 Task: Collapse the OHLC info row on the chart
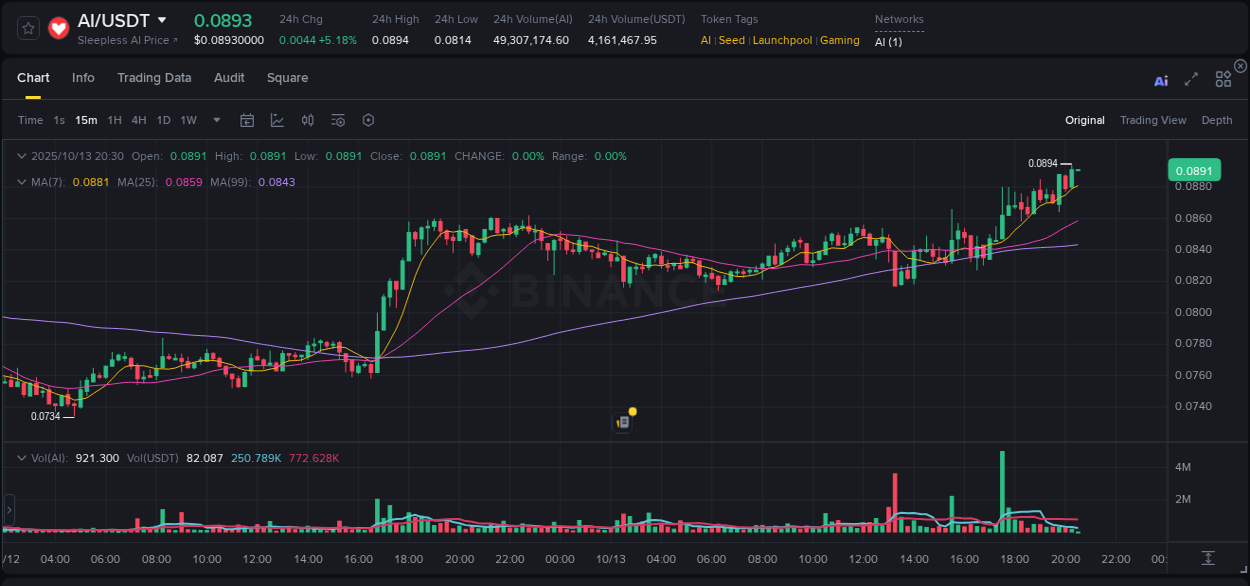(22, 156)
